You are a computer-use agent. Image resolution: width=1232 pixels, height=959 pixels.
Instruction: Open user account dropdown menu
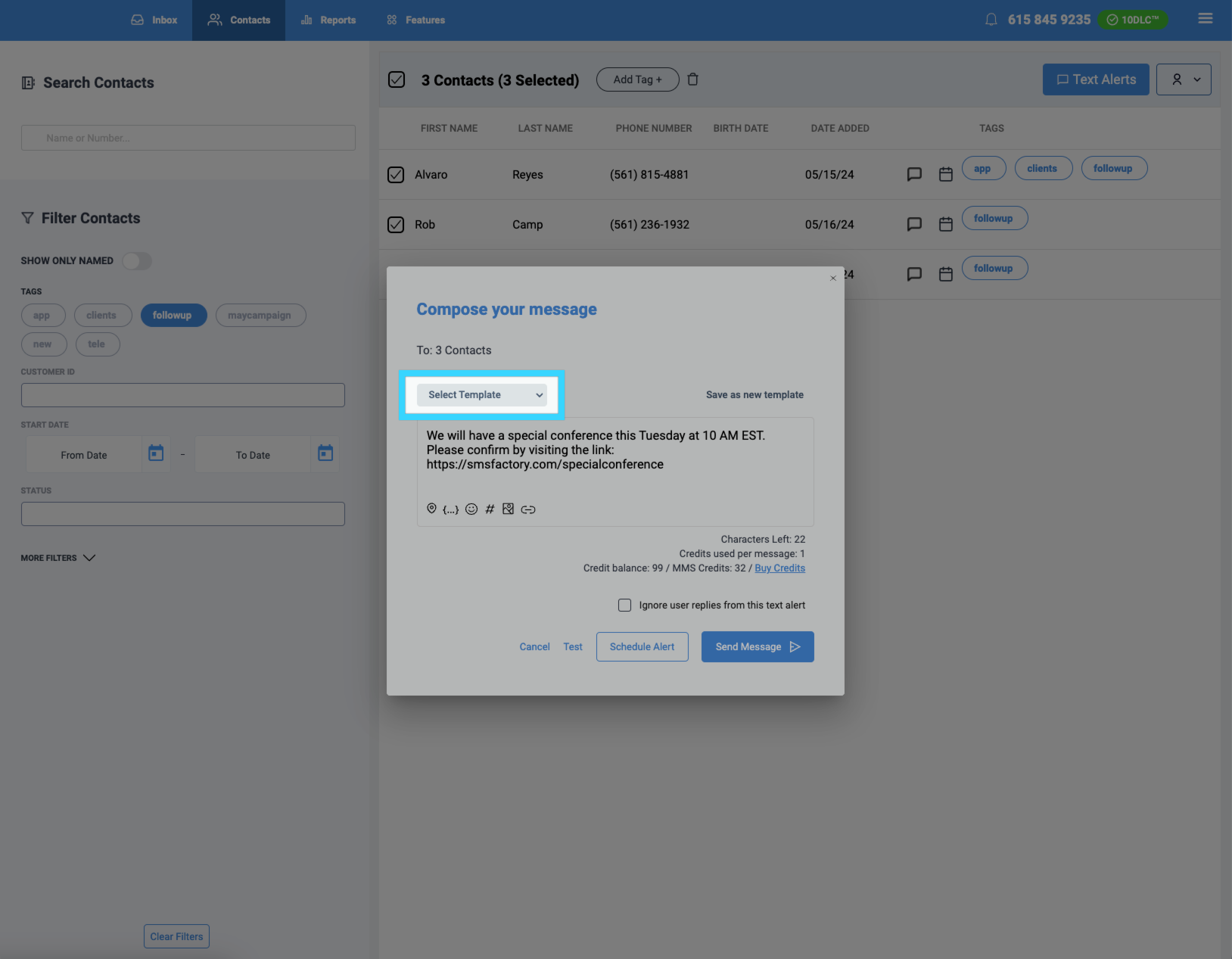pyautogui.click(x=1184, y=79)
